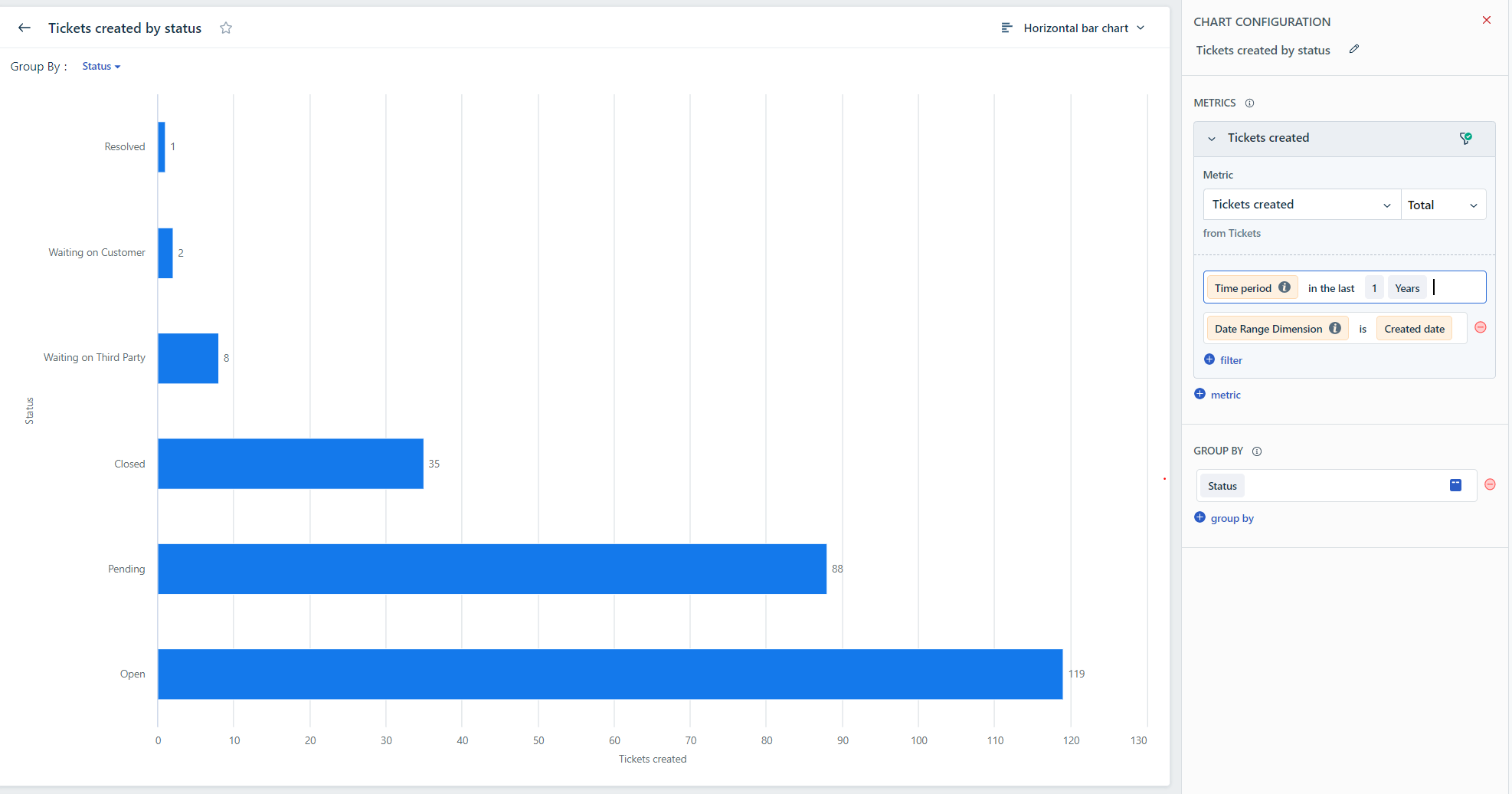Click the value label 88
The width and height of the screenshot is (1512, 794).
(x=837, y=569)
